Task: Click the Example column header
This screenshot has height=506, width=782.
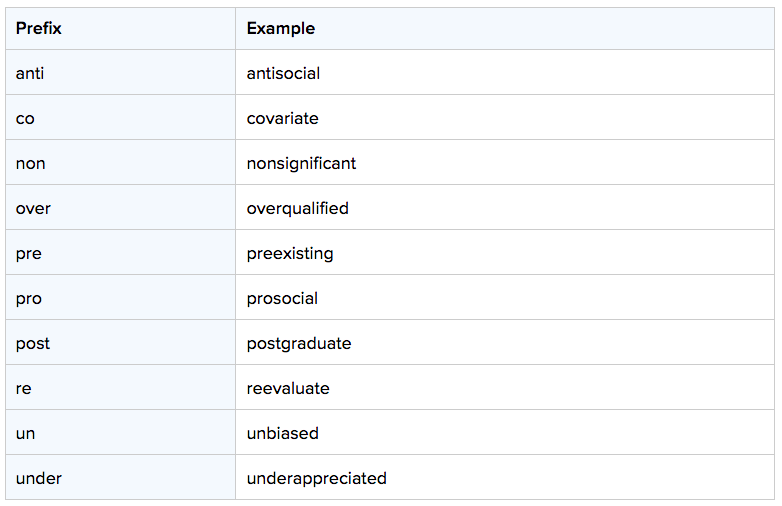Action: point(505,28)
